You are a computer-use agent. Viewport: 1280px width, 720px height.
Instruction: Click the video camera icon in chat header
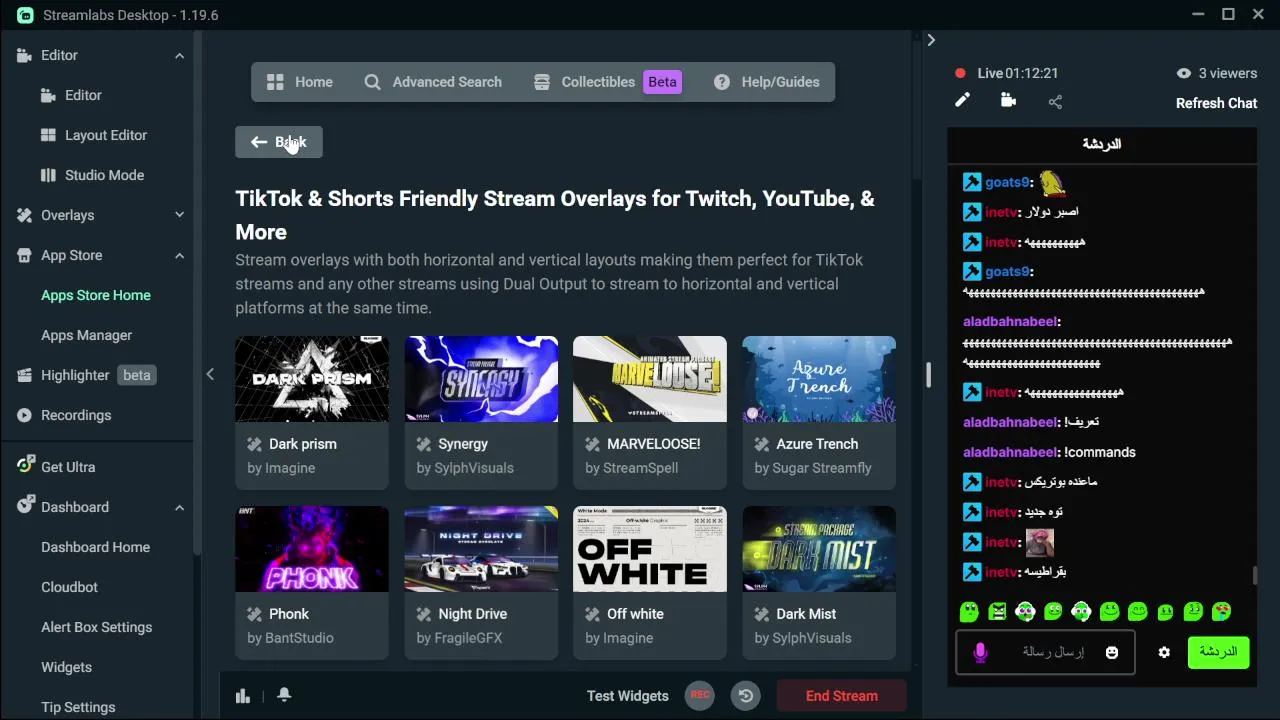click(x=1008, y=100)
